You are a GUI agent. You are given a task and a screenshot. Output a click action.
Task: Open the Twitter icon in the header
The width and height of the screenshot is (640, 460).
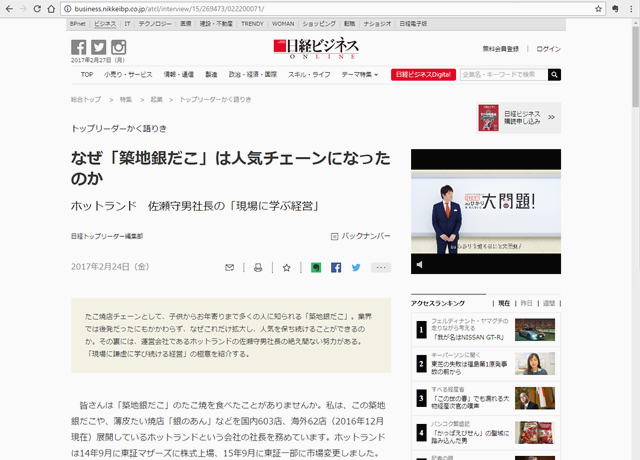pos(98,47)
